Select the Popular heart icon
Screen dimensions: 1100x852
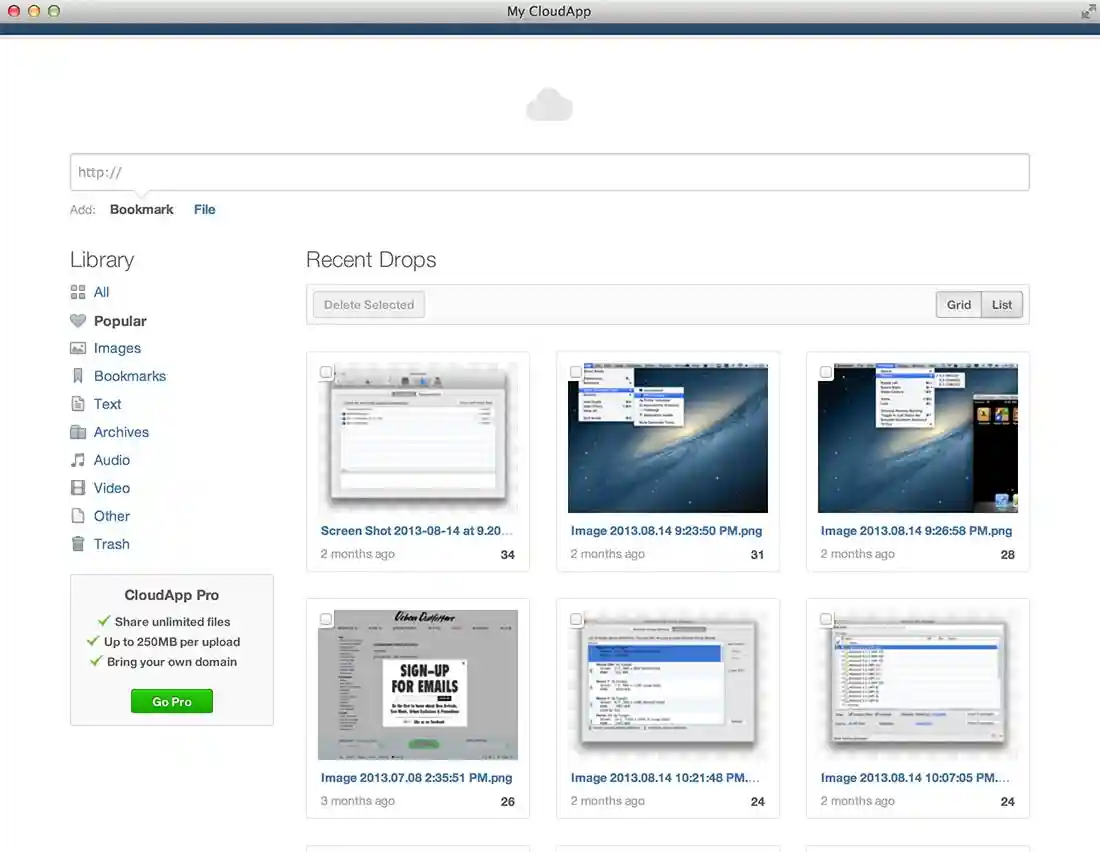pos(76,320)
